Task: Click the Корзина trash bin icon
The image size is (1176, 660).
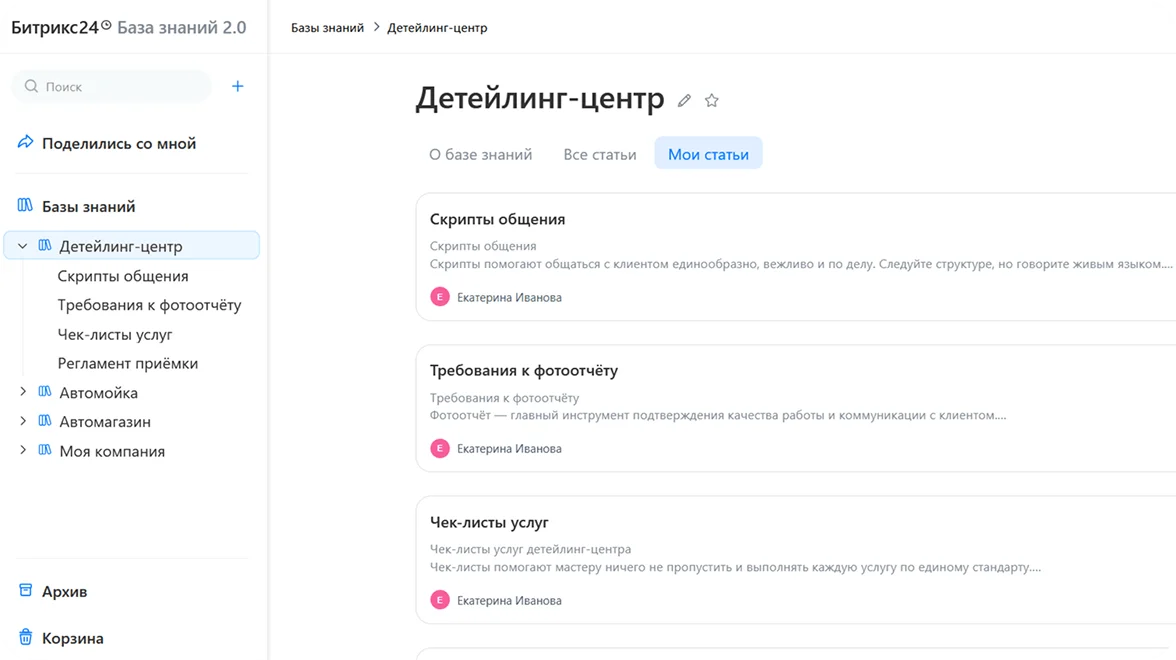Action: click(26, 637)
